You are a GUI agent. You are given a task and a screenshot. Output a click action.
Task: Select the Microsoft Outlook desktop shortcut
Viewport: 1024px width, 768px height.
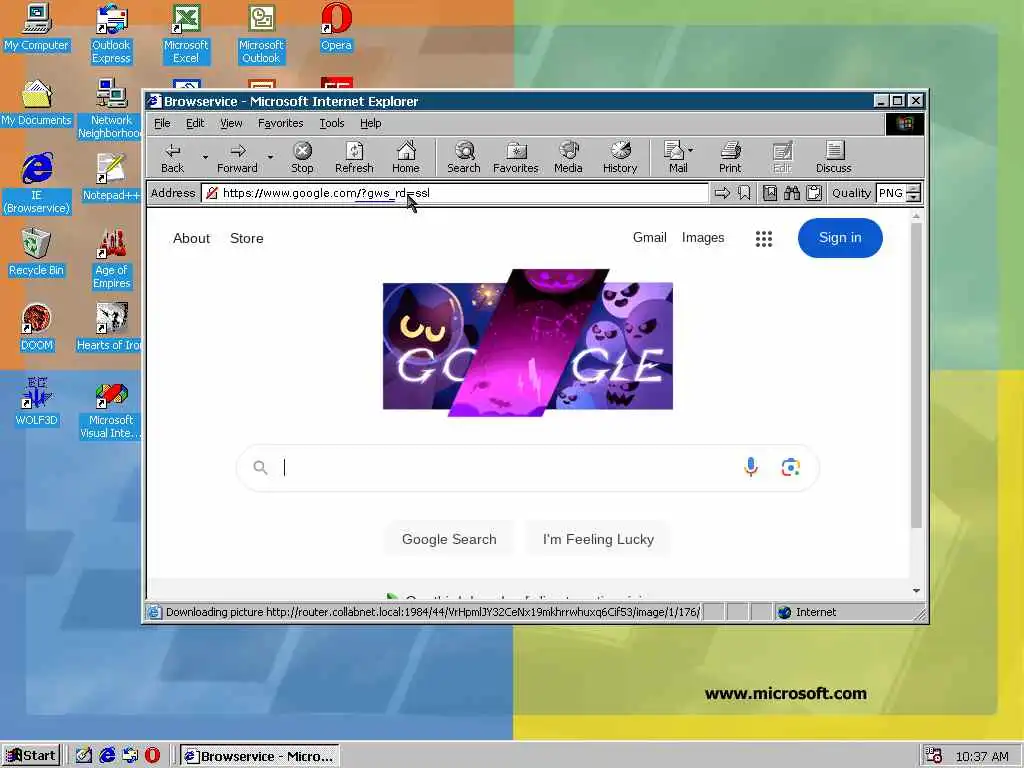click(261, 34)
